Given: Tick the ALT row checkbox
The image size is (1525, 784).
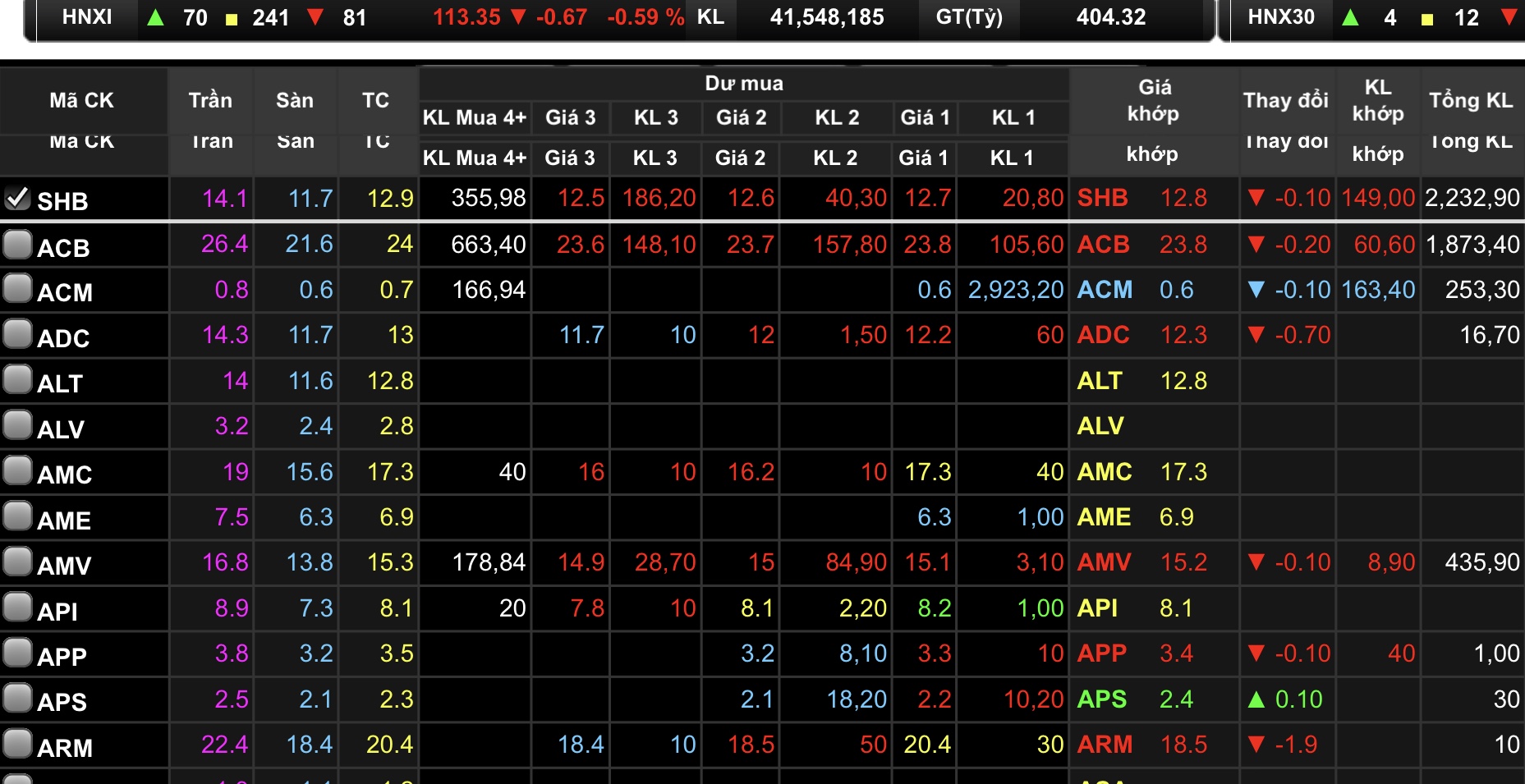Looking at the screenshot, I should (17, 380).
